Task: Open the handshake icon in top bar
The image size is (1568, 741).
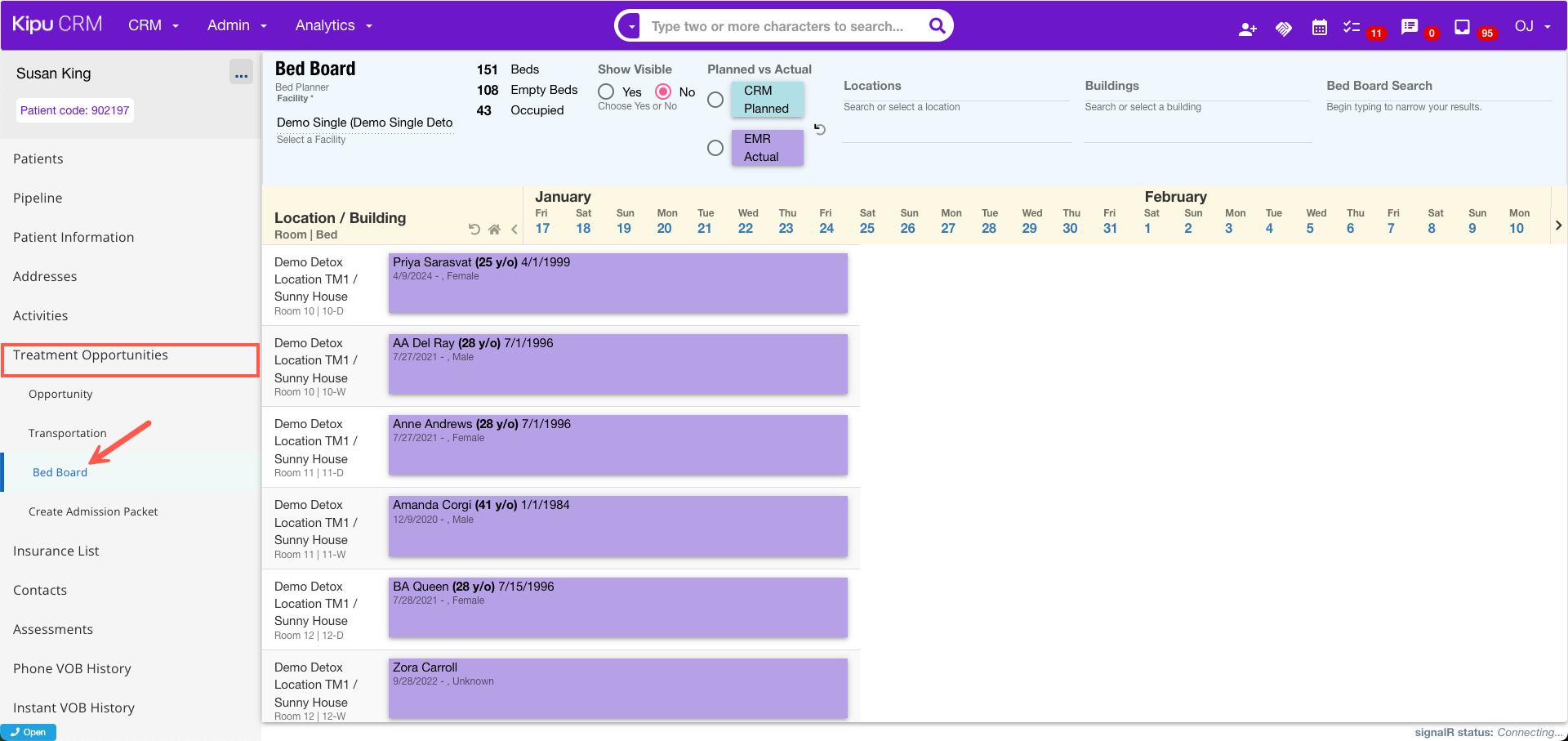Action: pyautogui.click(x=1284, y=29)
